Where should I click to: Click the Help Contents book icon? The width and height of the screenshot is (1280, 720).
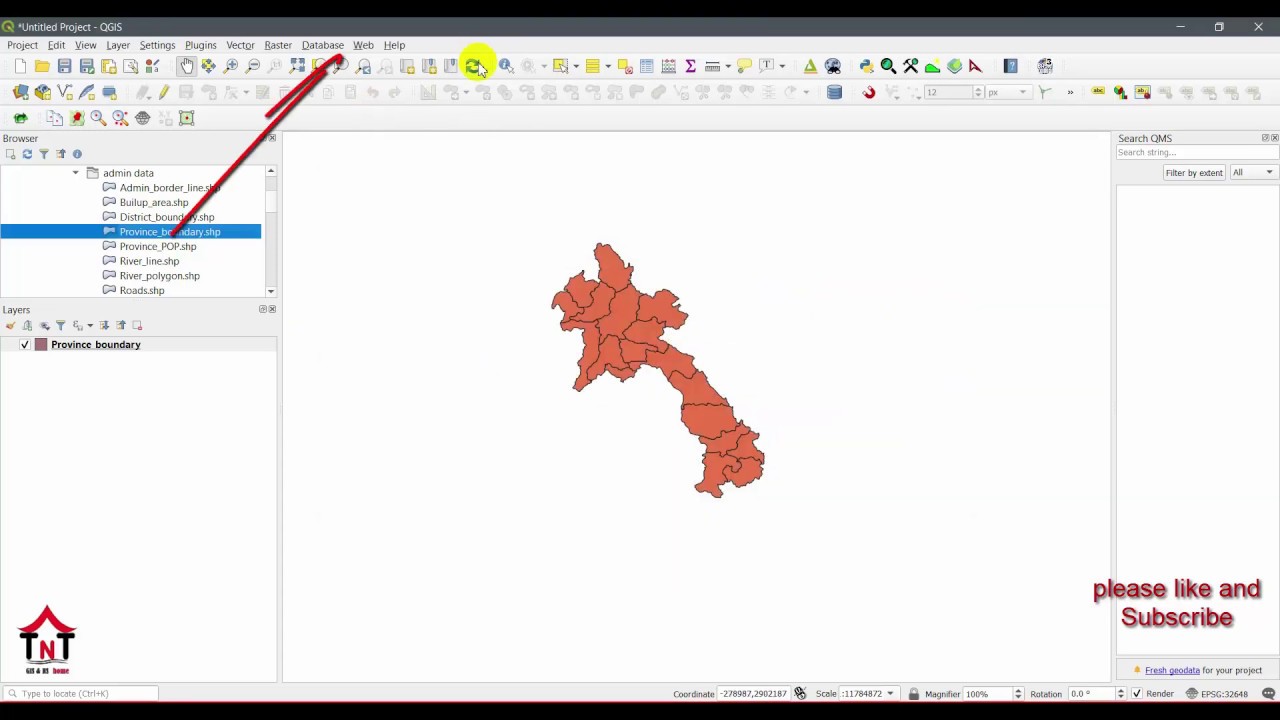(x=1011, y=66)
